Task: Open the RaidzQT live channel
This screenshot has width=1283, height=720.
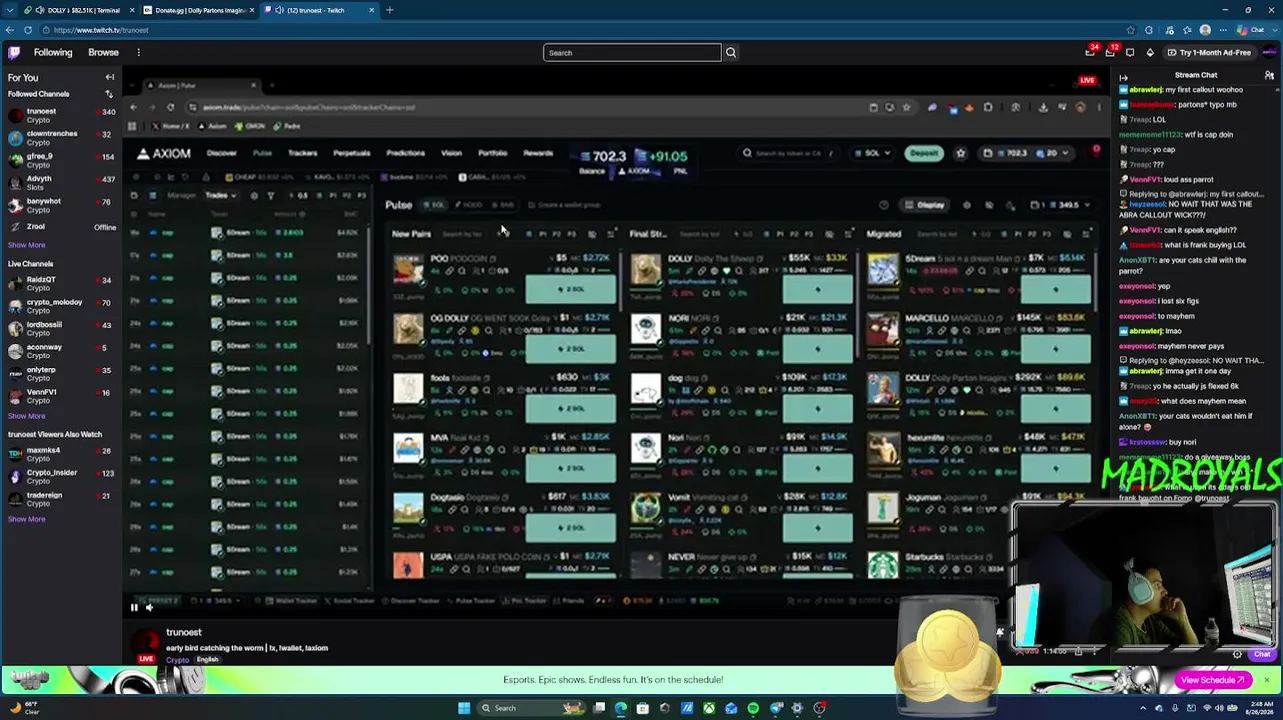Action: [x=61, y=283]
